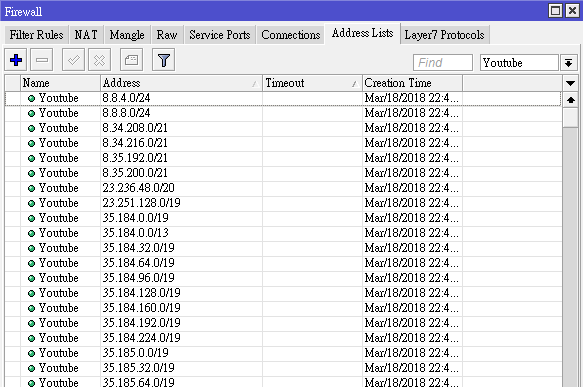Viewport: 583px width, 387px height.
Task: Switch to the Filter Rules tab
Action: 36,35
